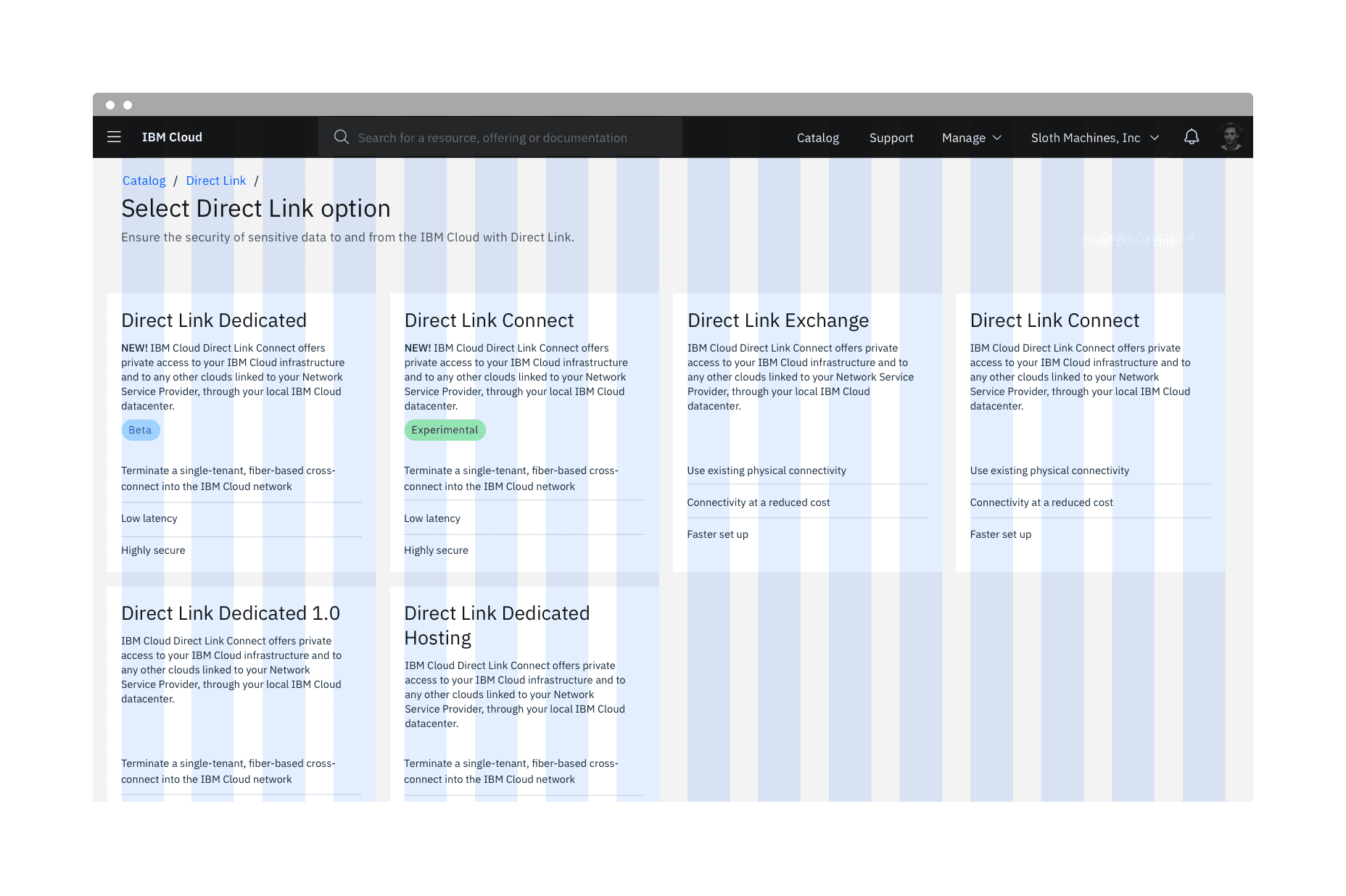
Task: Click the IBM Cloud logo
Action: pos(172,137)
